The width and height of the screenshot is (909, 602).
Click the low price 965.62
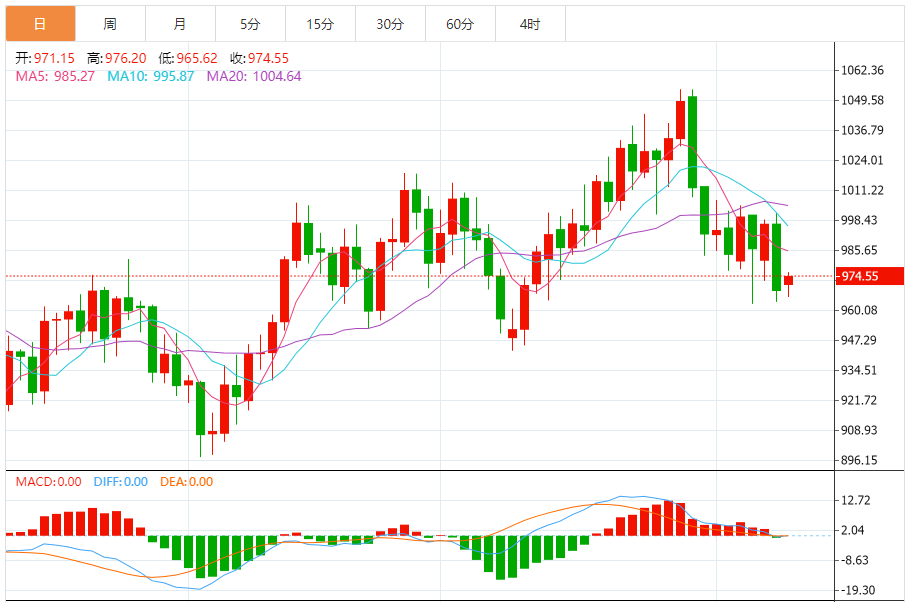coord(197,58)
